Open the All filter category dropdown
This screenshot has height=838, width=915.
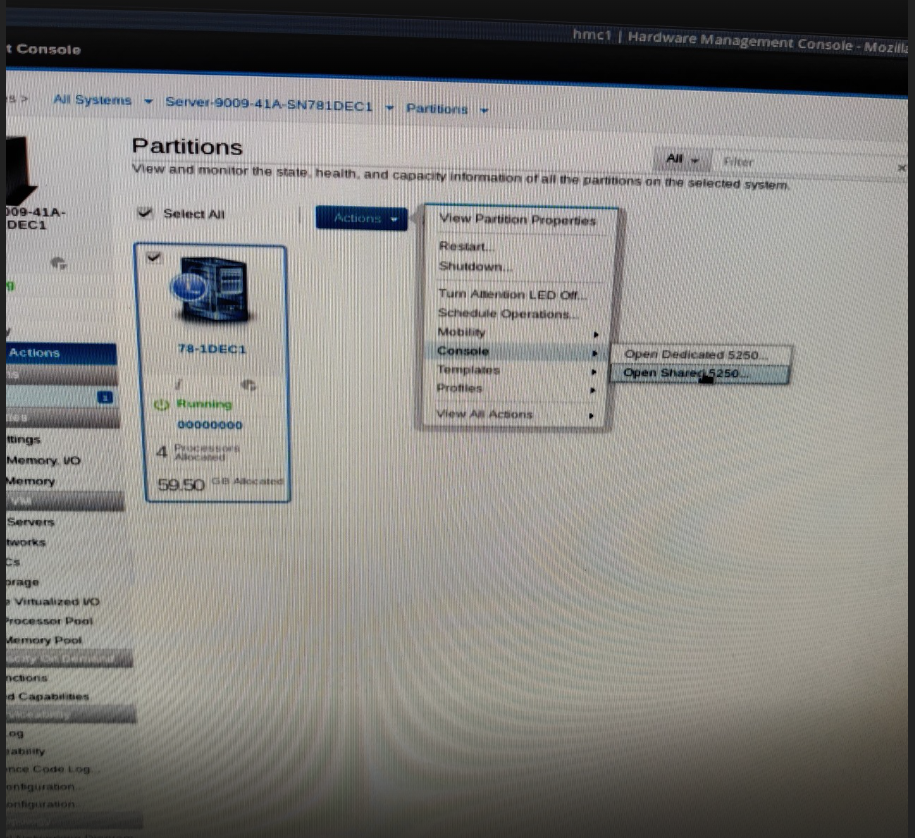(682, 159)
